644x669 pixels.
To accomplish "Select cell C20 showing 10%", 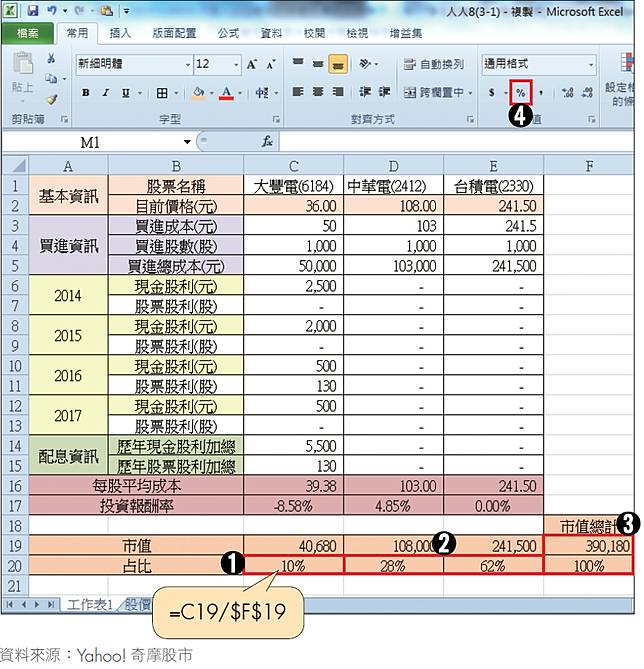I will (294, 566).
